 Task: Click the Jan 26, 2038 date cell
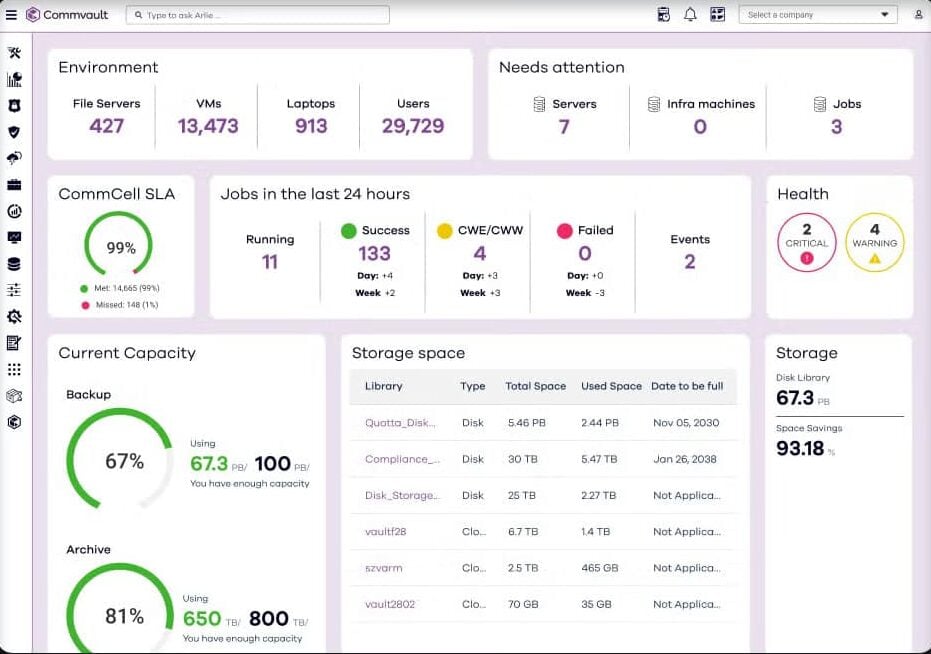pos(685,459)
